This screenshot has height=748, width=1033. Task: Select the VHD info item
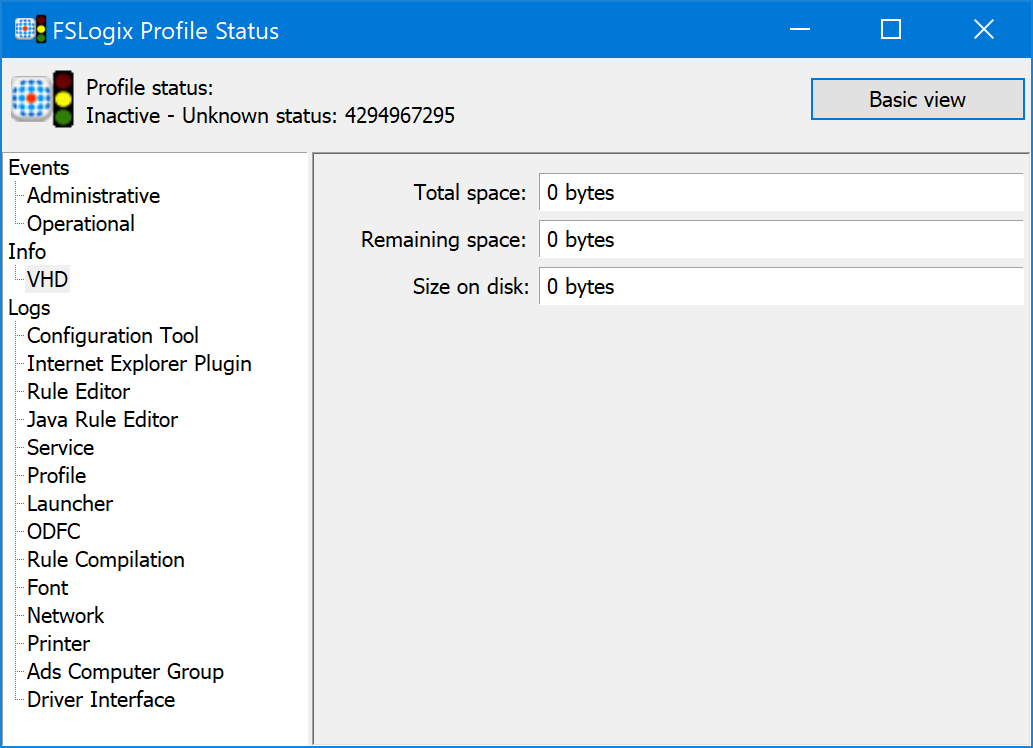pyautogui.click(x=47, y=279)
